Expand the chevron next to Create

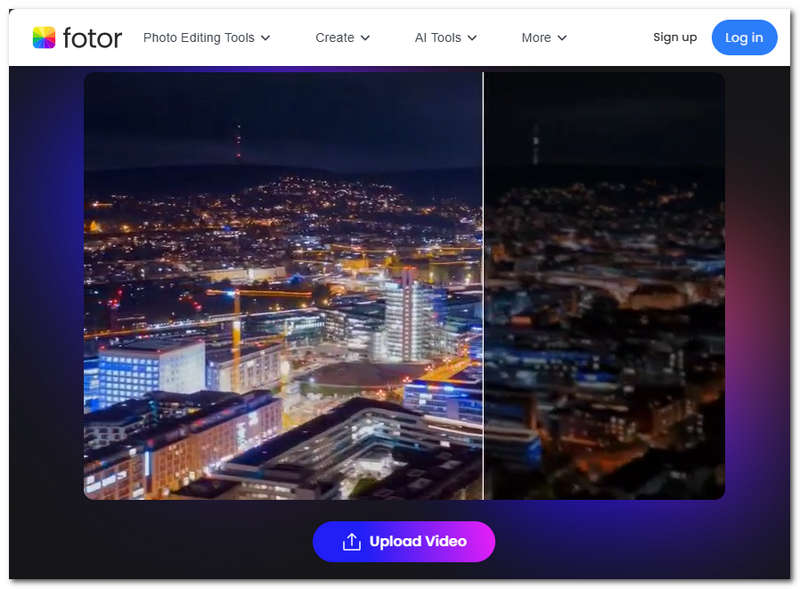point(365,38)
